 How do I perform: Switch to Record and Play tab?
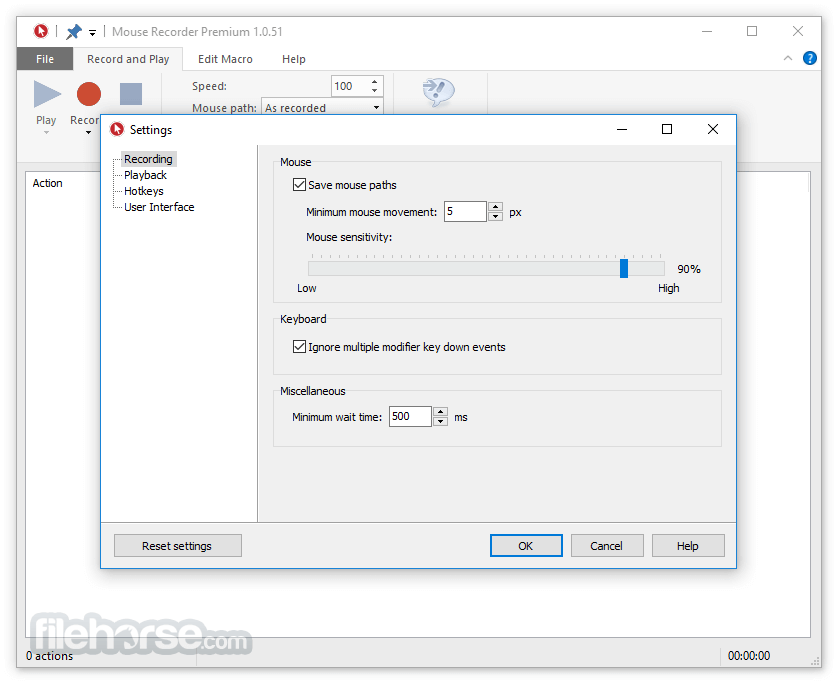[x=128, y=59]
